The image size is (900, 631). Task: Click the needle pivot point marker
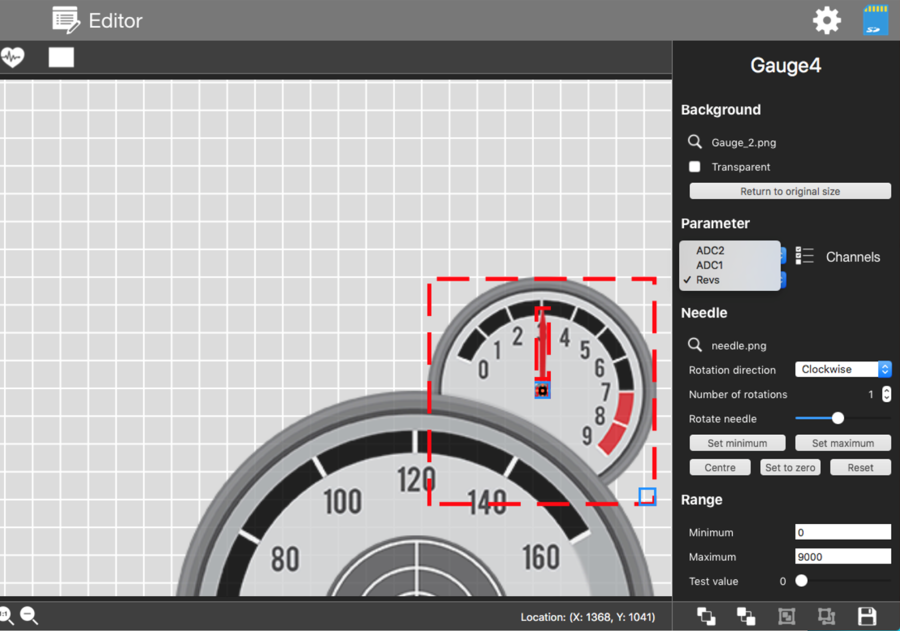[x=542, y=390]
